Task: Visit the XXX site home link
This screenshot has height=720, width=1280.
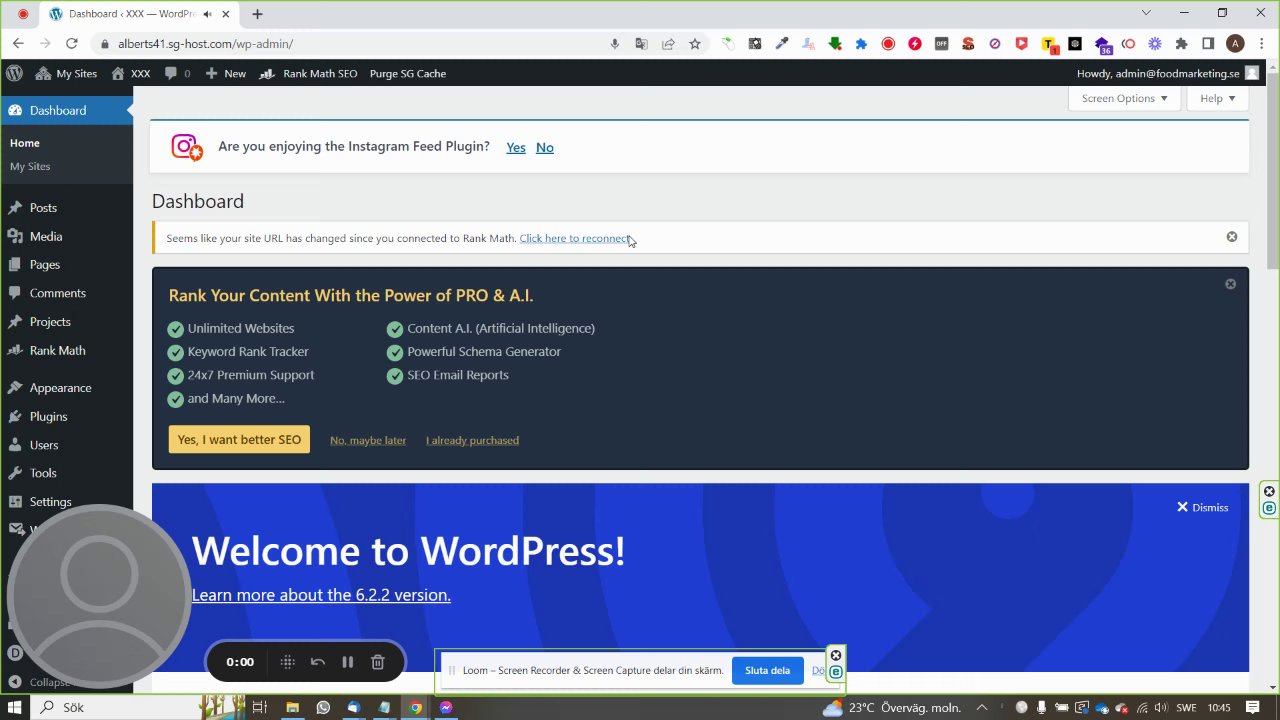Action: (131, 73)
